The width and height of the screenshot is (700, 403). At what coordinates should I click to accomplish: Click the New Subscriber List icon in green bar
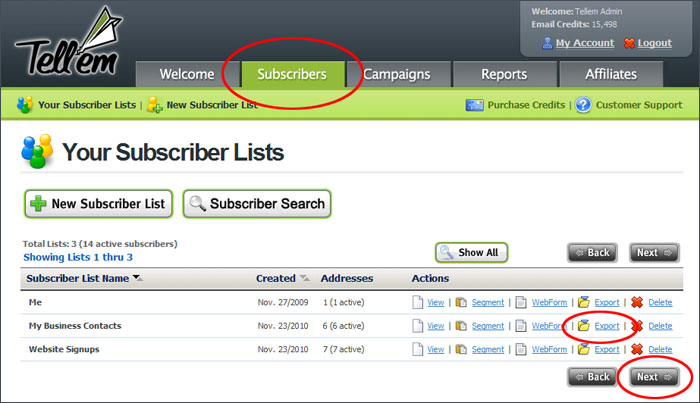pyautogui.click(x=155, y=105)
